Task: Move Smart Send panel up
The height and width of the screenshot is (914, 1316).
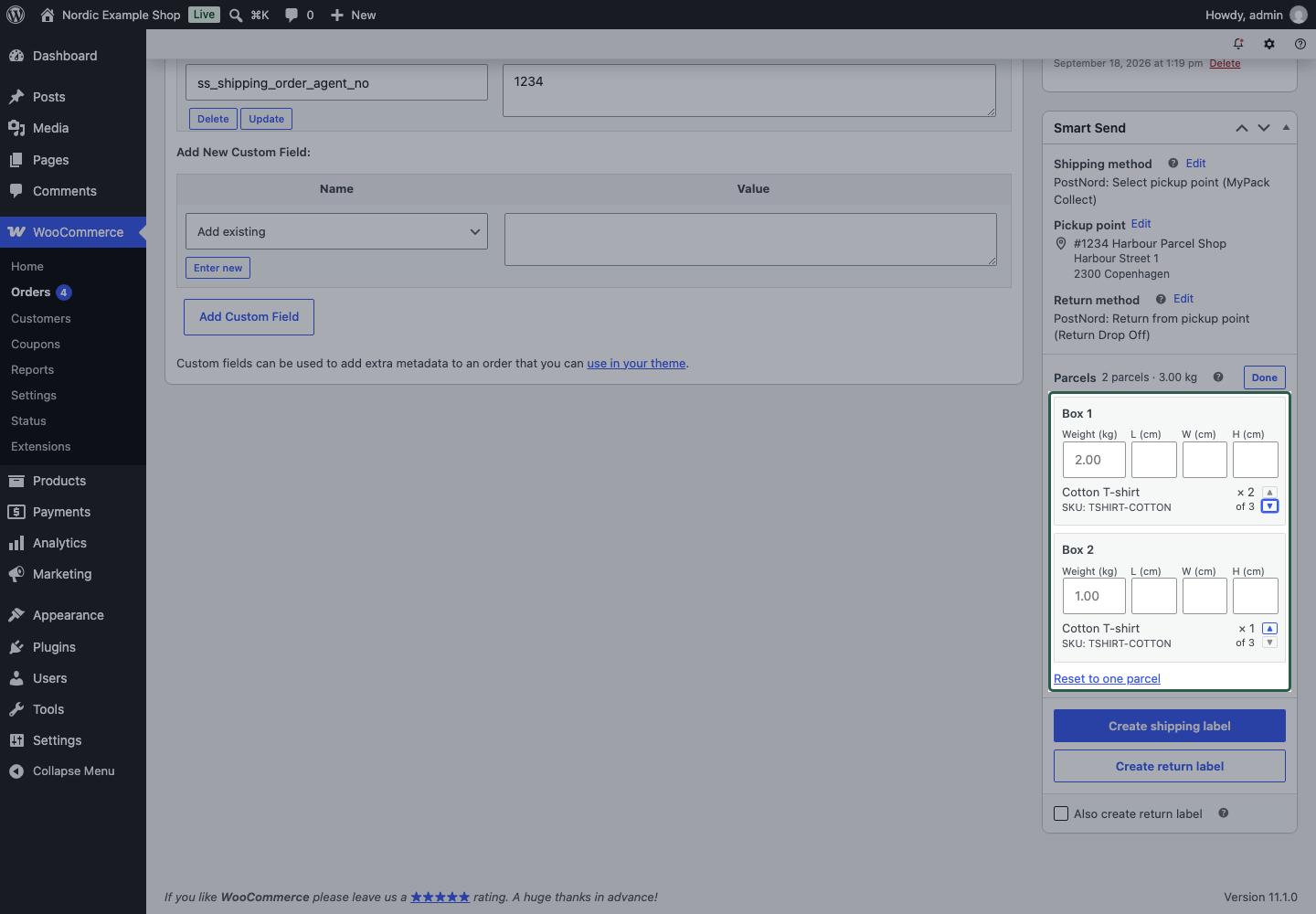Action: pyautogui.click(x=1241, y=128)
